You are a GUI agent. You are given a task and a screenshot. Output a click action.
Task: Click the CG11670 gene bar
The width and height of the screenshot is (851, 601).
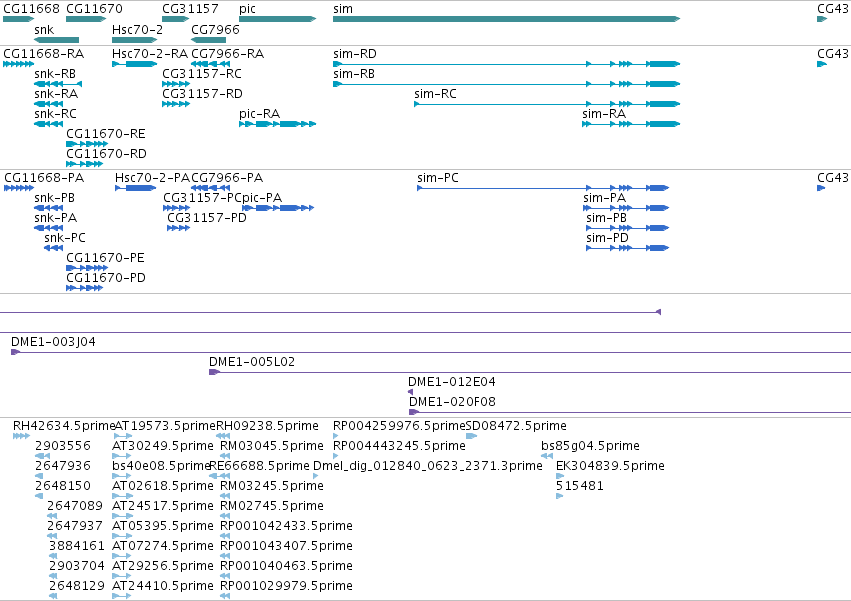86,19
